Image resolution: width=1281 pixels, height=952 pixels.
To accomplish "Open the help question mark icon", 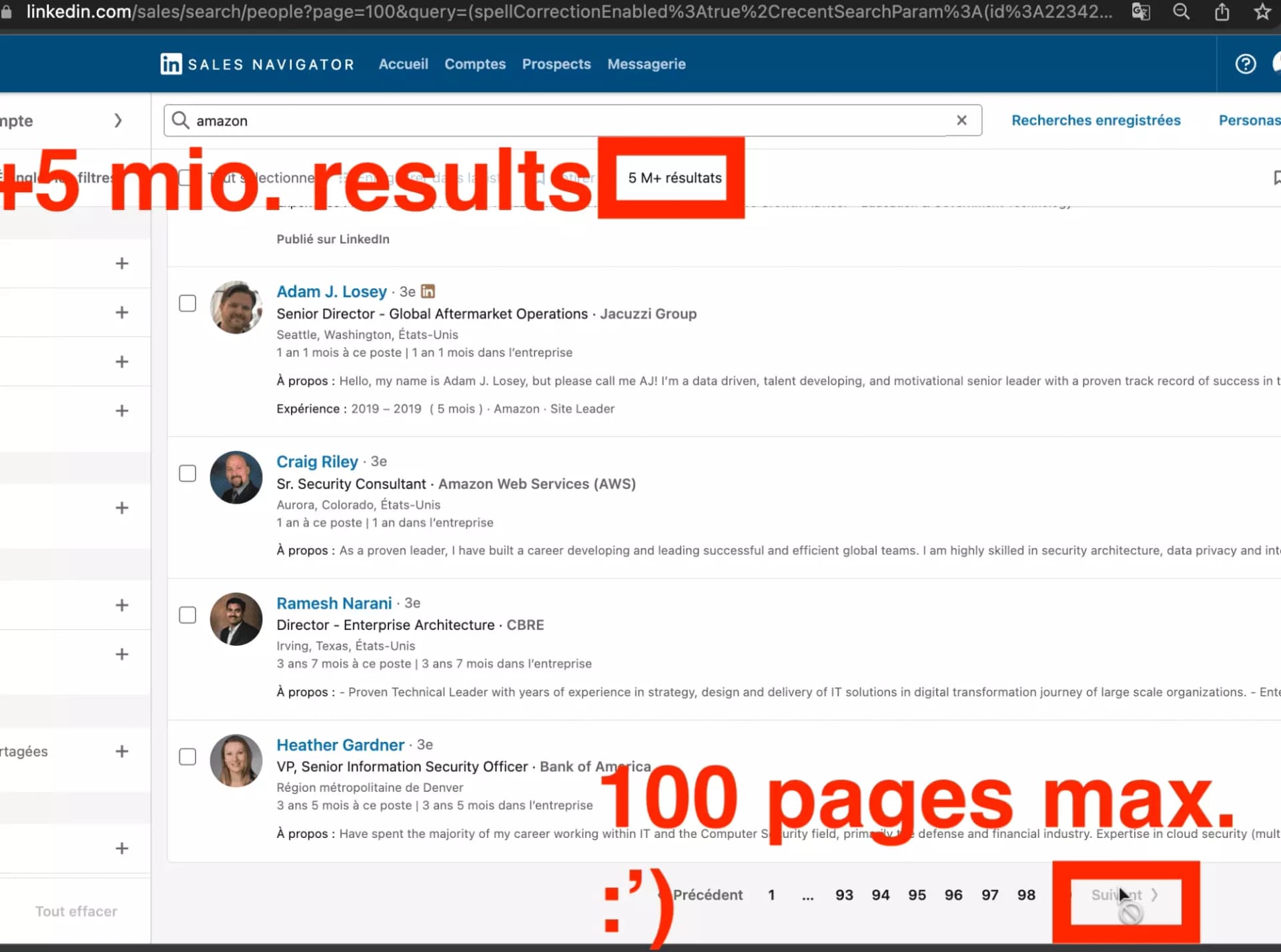I will pos(1245,63).
